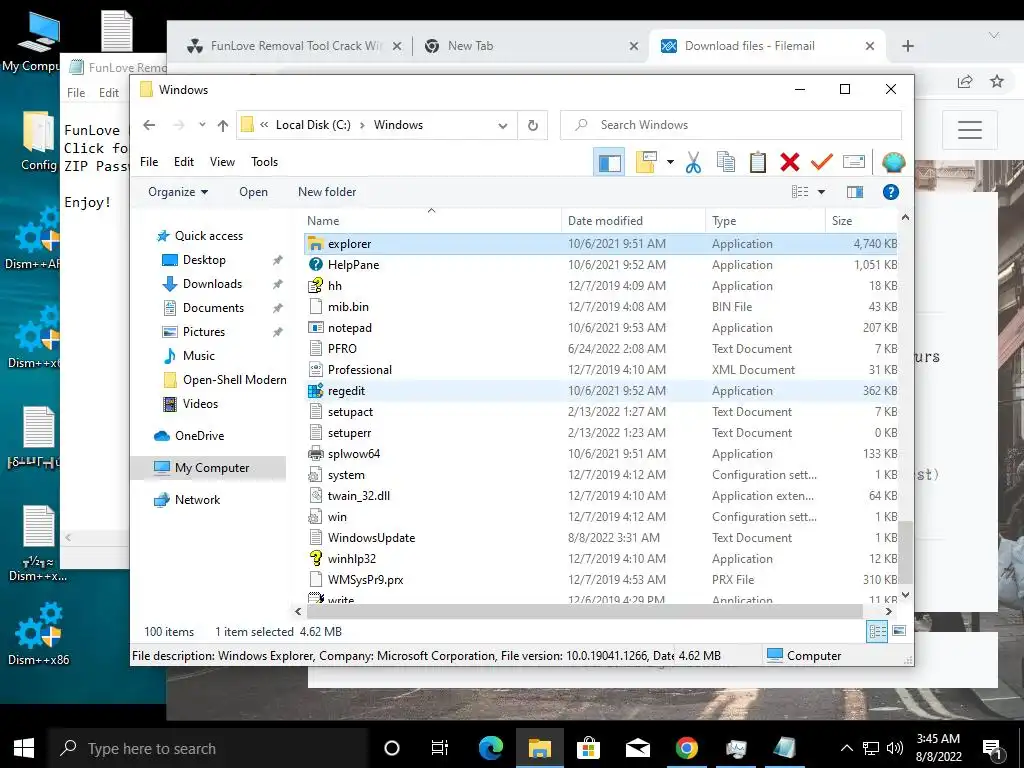
Task: Click the Paste clipboard toolbar icon
Action: (x=758, y=162)
